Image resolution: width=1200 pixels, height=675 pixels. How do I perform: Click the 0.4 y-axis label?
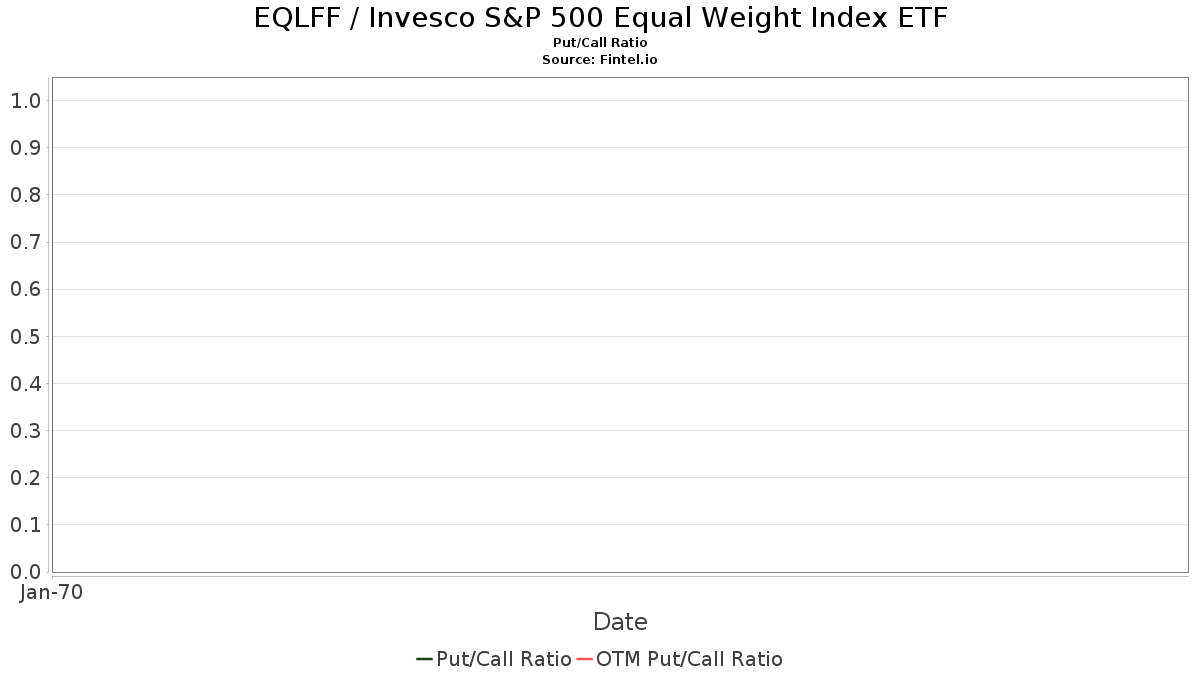25,384
